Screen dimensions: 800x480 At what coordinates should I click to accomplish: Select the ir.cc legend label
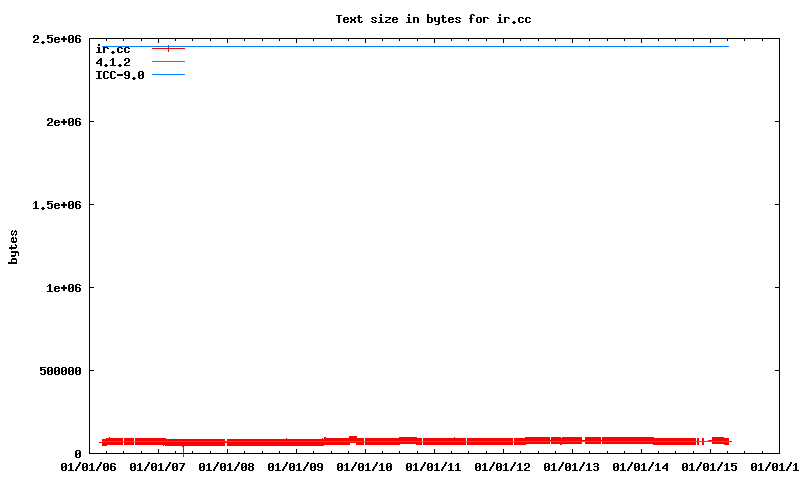(x=113, y=49)
